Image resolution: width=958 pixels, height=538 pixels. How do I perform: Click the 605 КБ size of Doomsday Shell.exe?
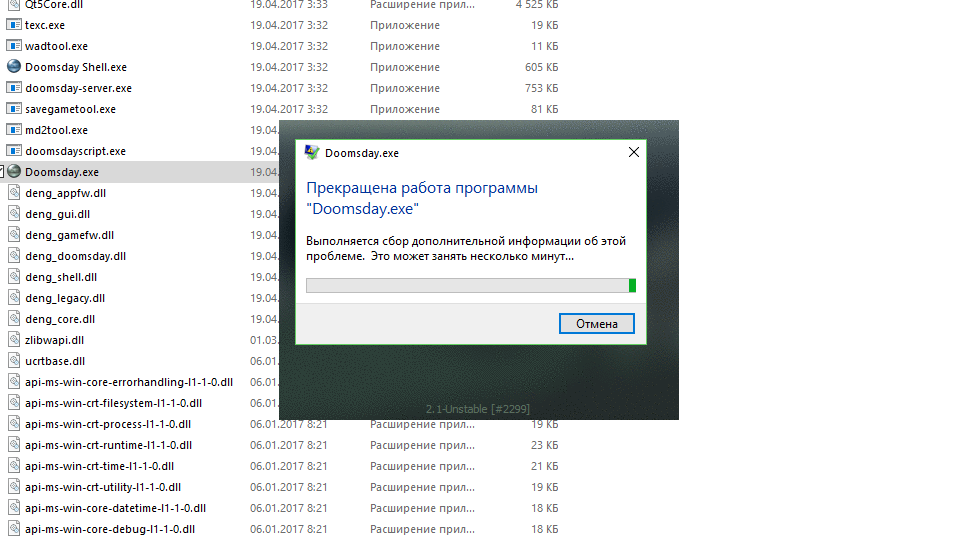(x=541, y=67)
